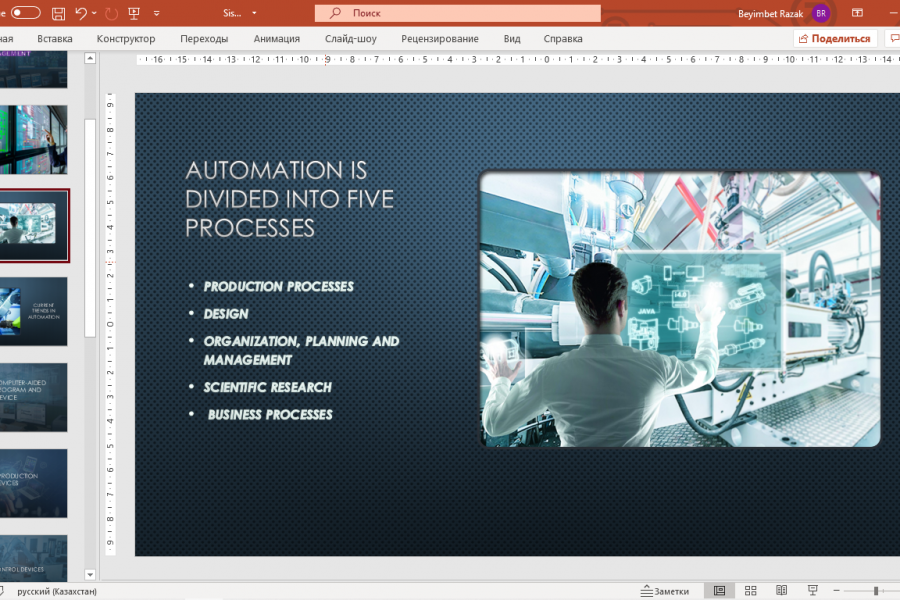Open the Beyimbet Razak account profile

pyautogui.click(x=820, y=13)
